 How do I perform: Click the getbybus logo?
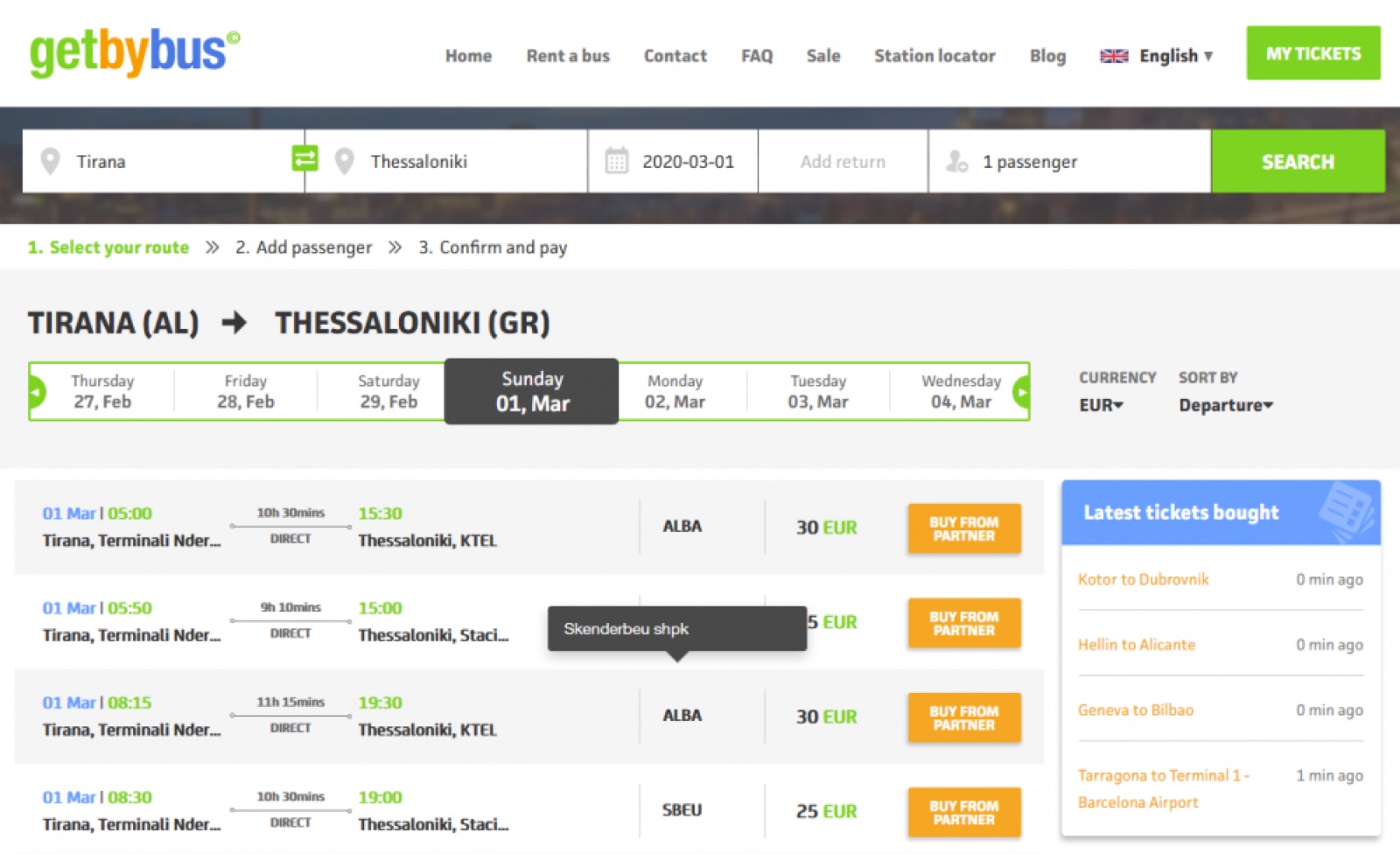135,52
